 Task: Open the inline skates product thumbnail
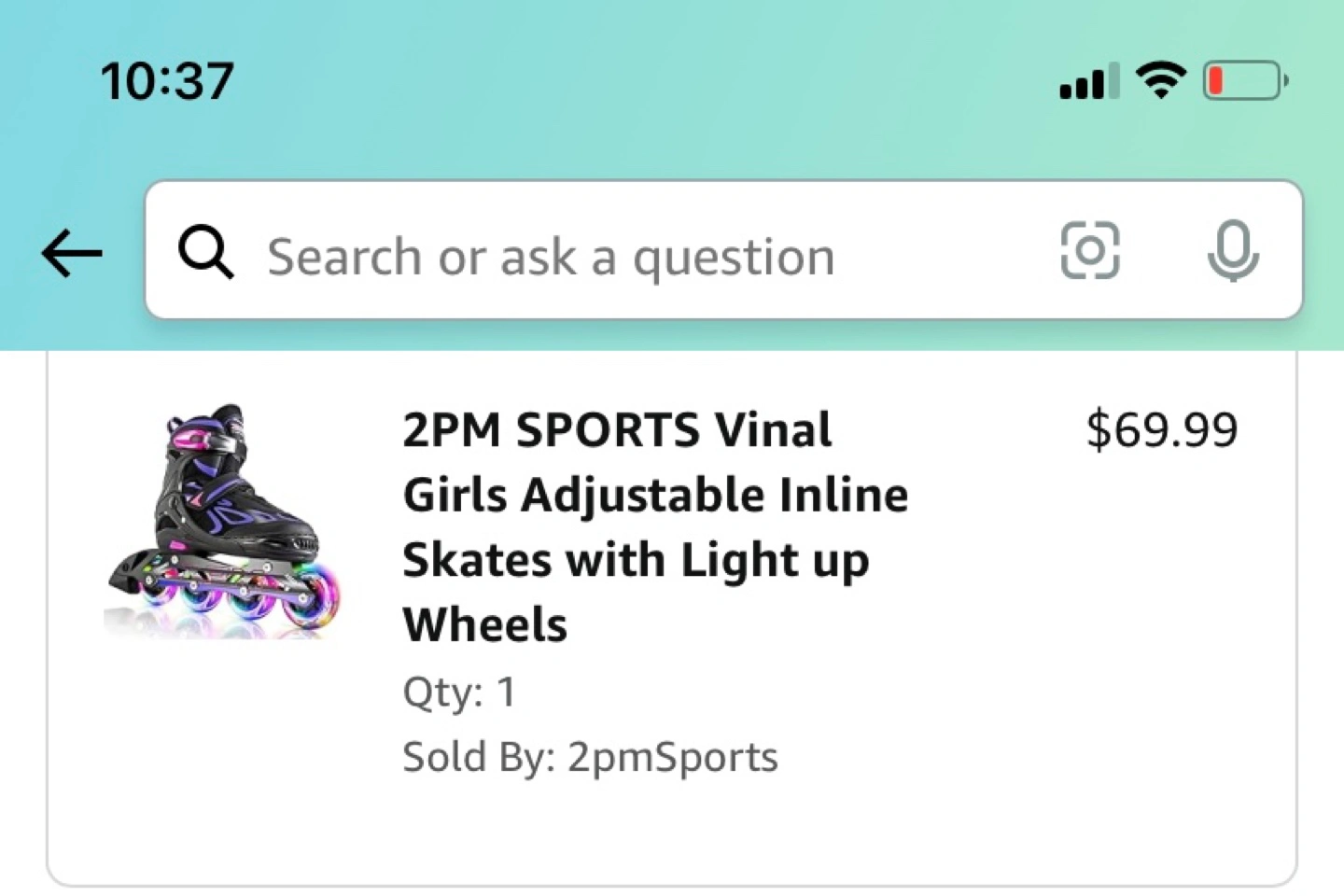tap(224, 521)
